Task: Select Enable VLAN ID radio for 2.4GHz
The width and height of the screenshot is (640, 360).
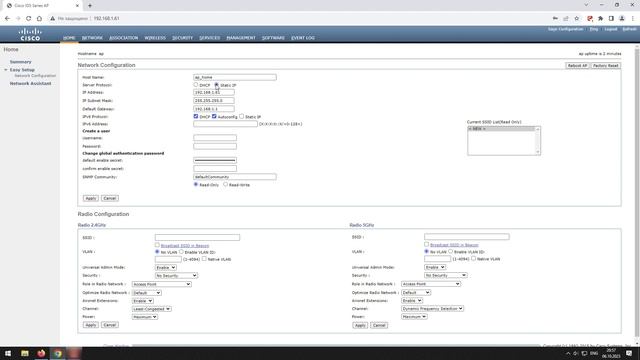Action: point(182,252)
